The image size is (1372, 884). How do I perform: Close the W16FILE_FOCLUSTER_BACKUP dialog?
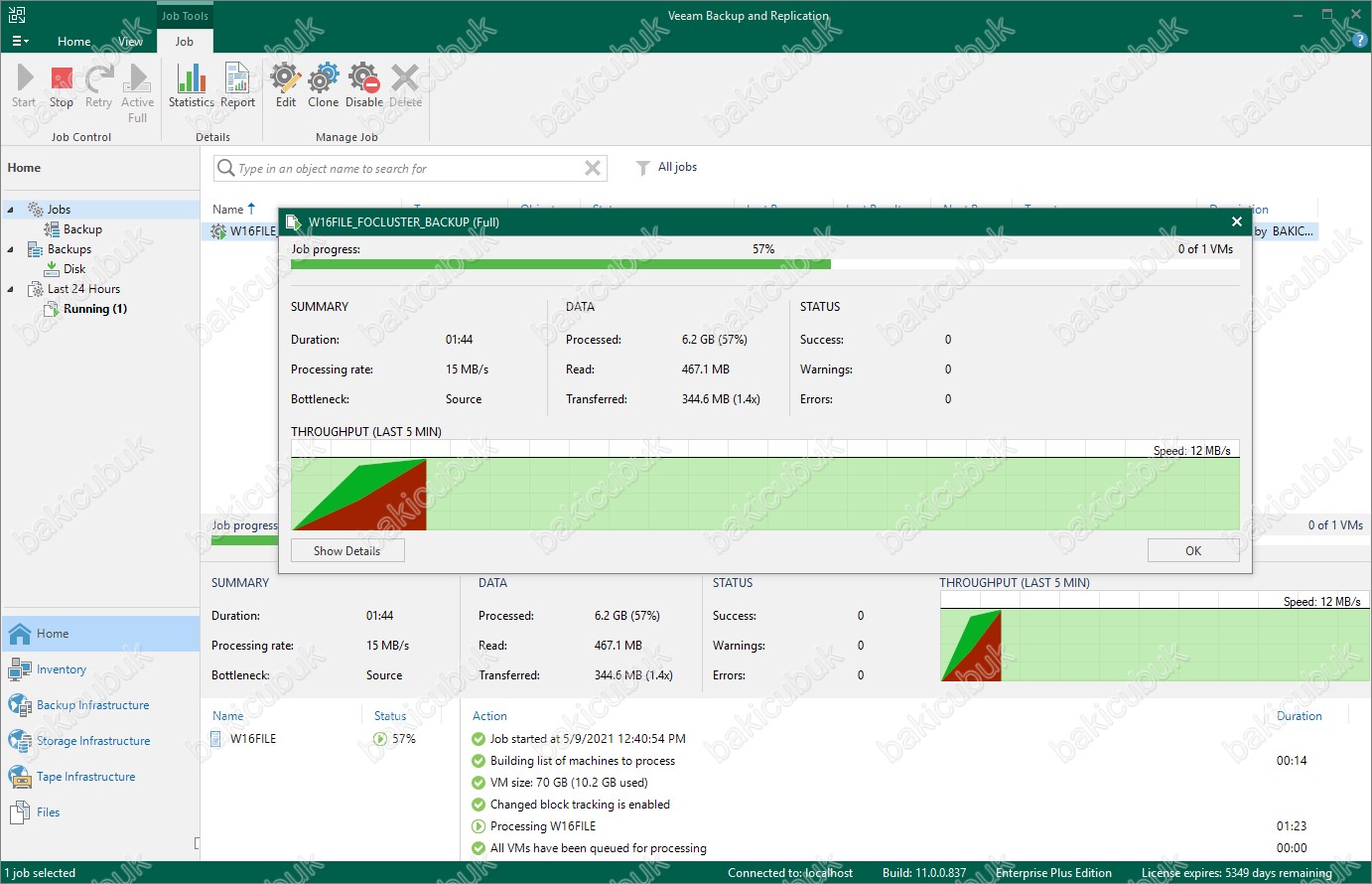point(1236,221)
